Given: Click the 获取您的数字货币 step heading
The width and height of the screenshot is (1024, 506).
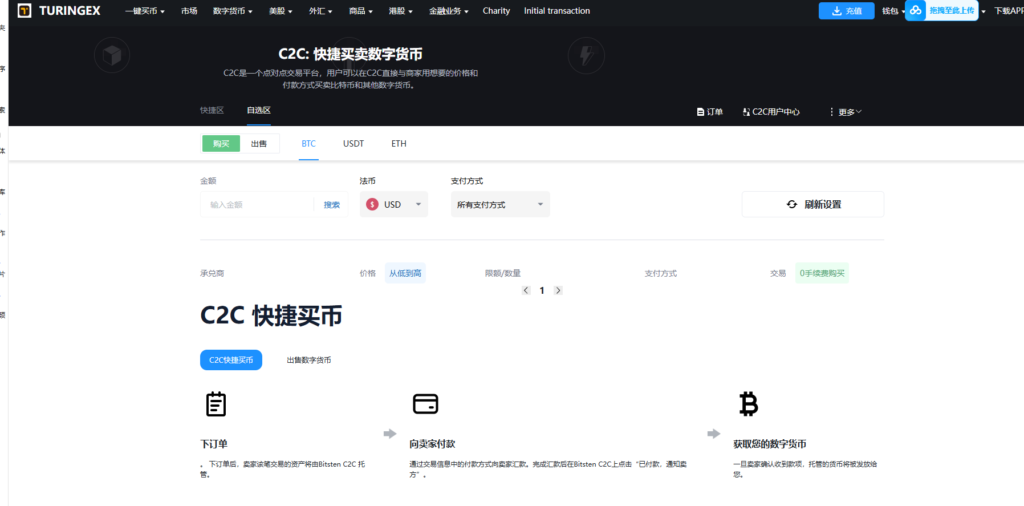Looking at the screenshot, I should [x=770, y=444].
